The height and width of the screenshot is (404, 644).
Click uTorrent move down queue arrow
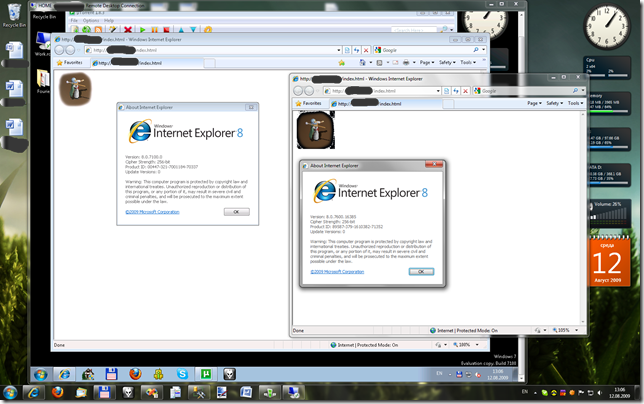(x=193, y=30)
